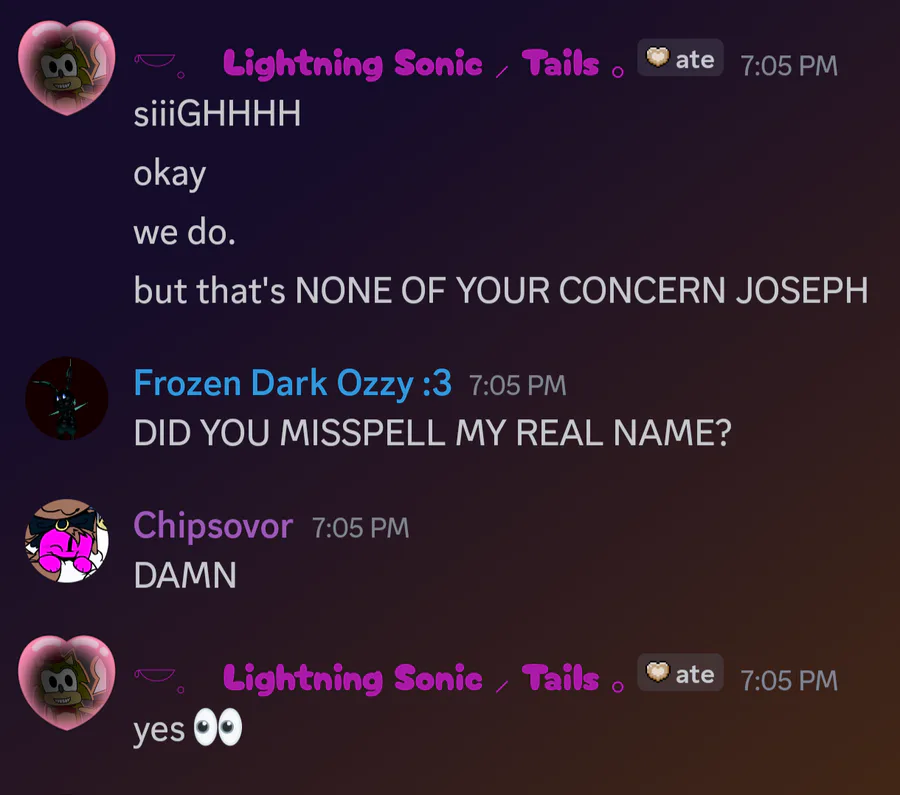This screenshot has height=795, width=900.
Task: Click the 'ate' tag badge on the first message
Action: [680, 58]
